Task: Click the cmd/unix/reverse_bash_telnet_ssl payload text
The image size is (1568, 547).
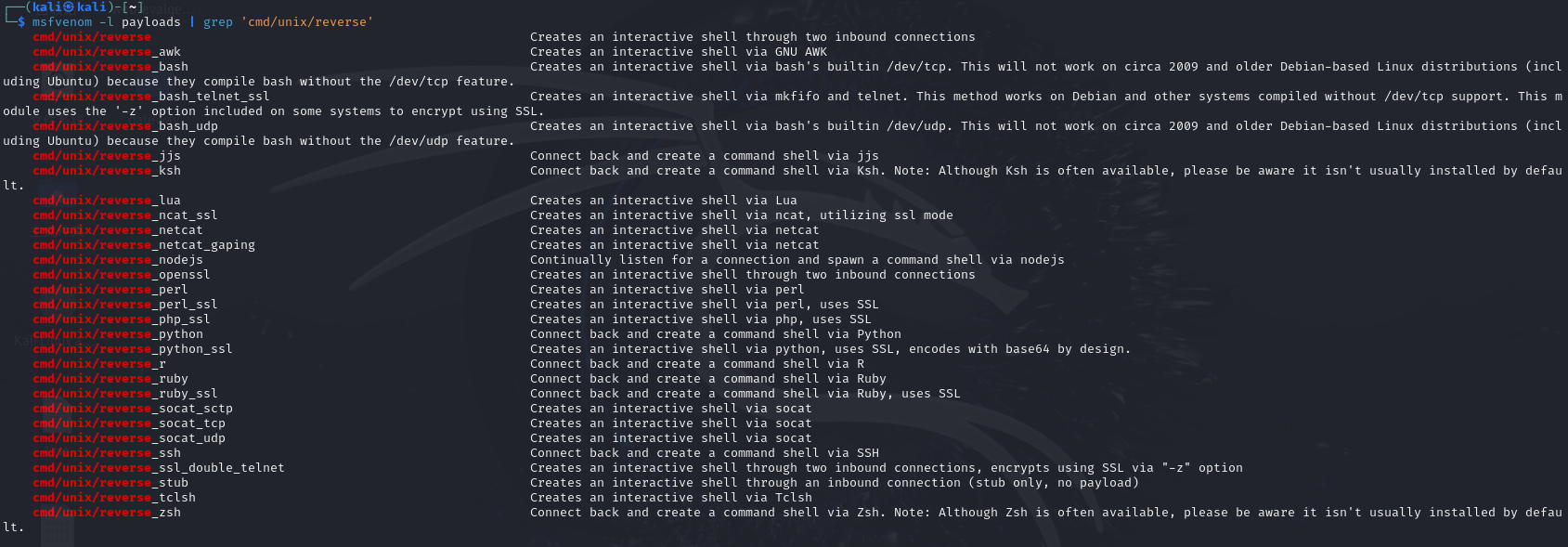Action: point(151,97)
